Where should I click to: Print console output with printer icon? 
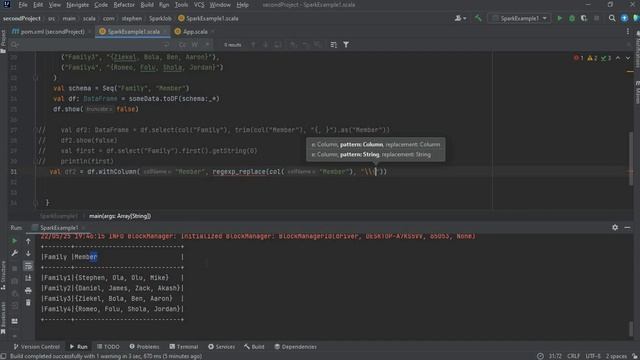coord(28,291)
